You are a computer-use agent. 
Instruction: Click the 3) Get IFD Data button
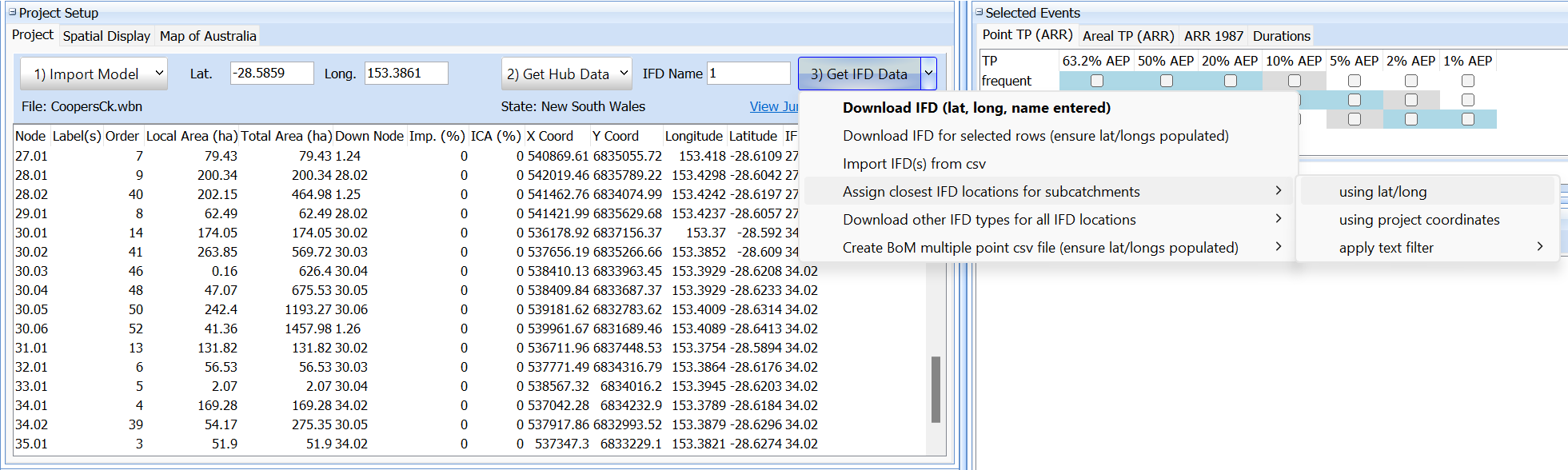[x=859, y=74]
